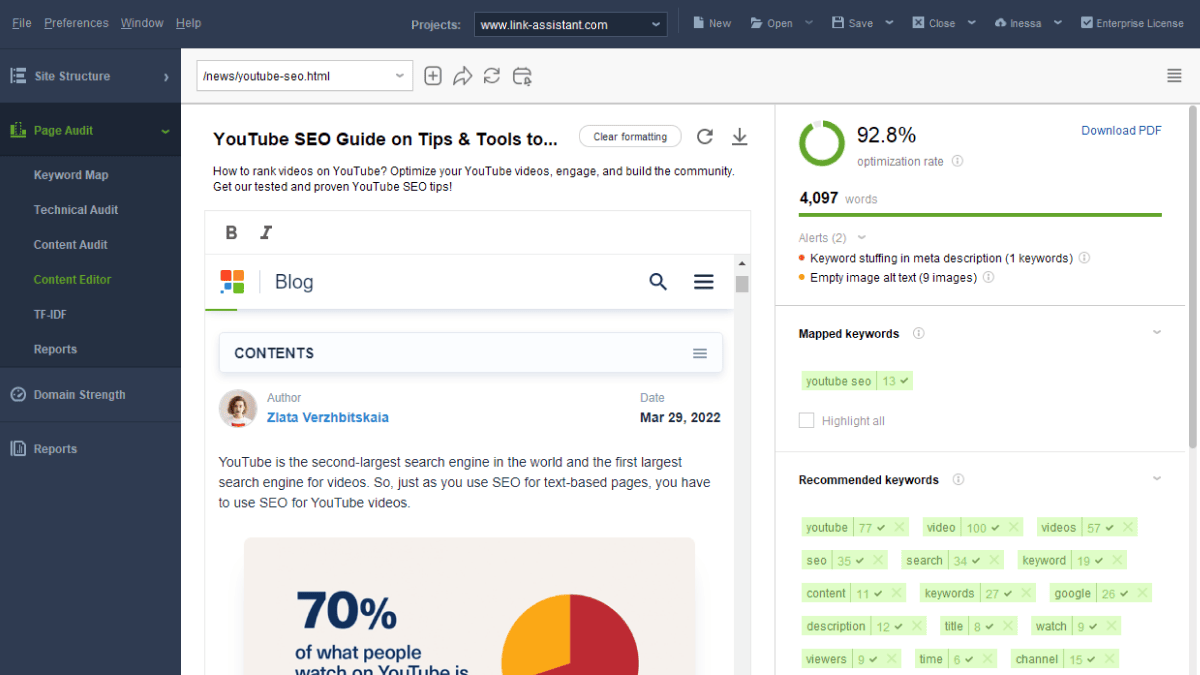Open the Projects dropdown for www.link-assistant.com
Viewport: 1200px width, 675px height.
coord(571,24)
